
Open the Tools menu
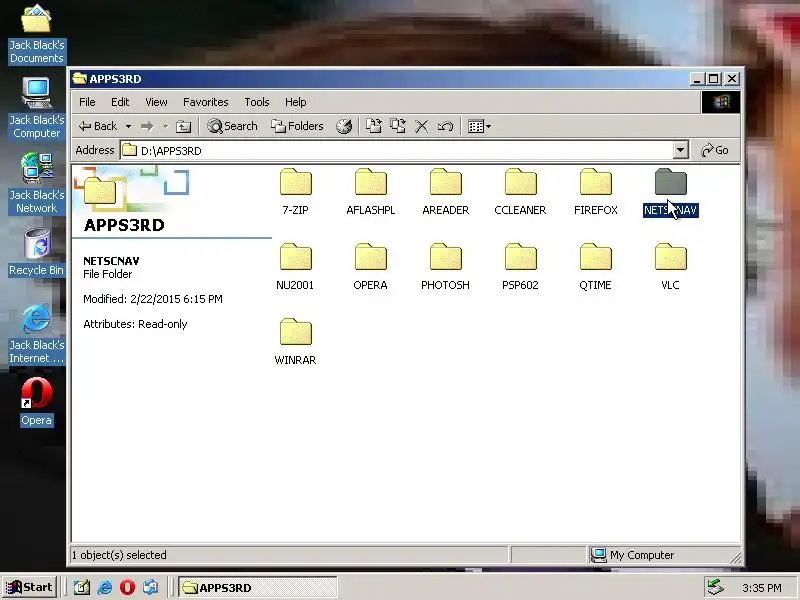(x=257, y=102)
